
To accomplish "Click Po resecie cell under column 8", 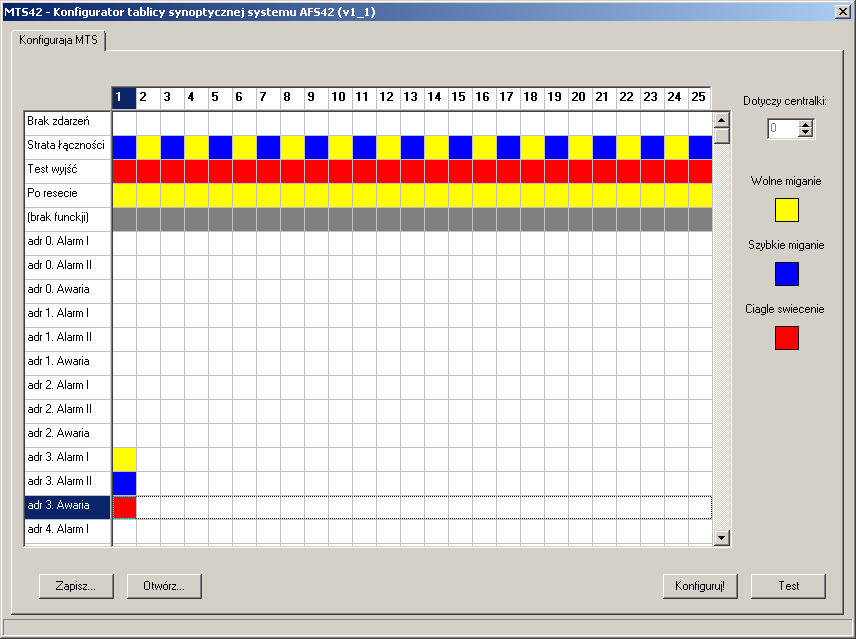I will (293, 195).
